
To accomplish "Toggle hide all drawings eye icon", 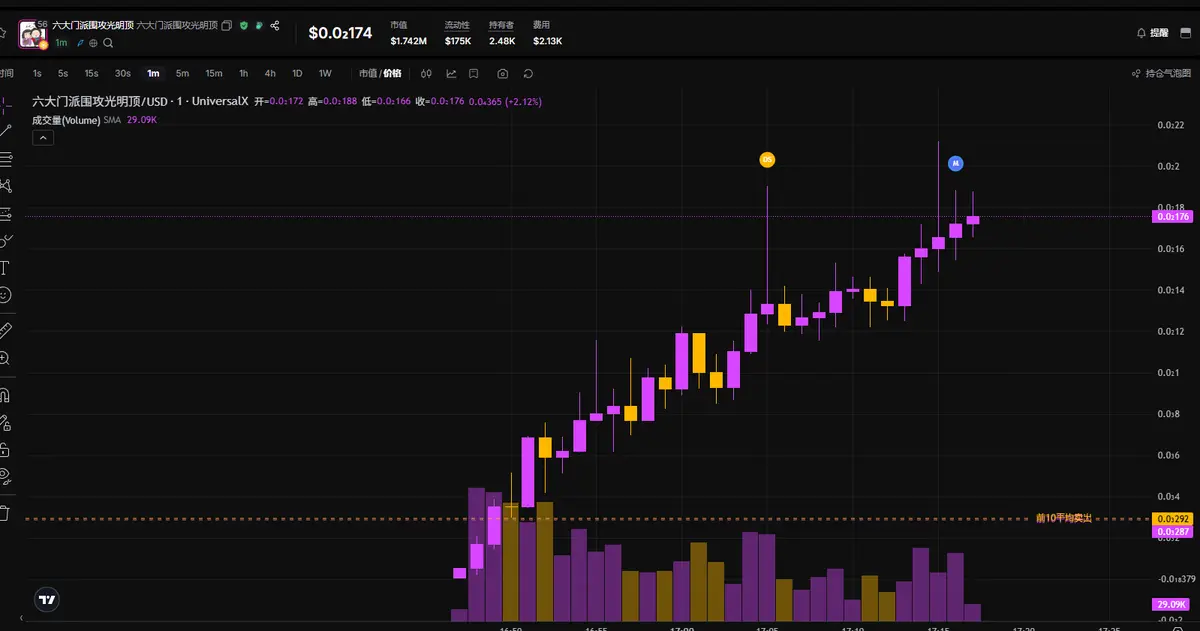I will click(5, 476).
